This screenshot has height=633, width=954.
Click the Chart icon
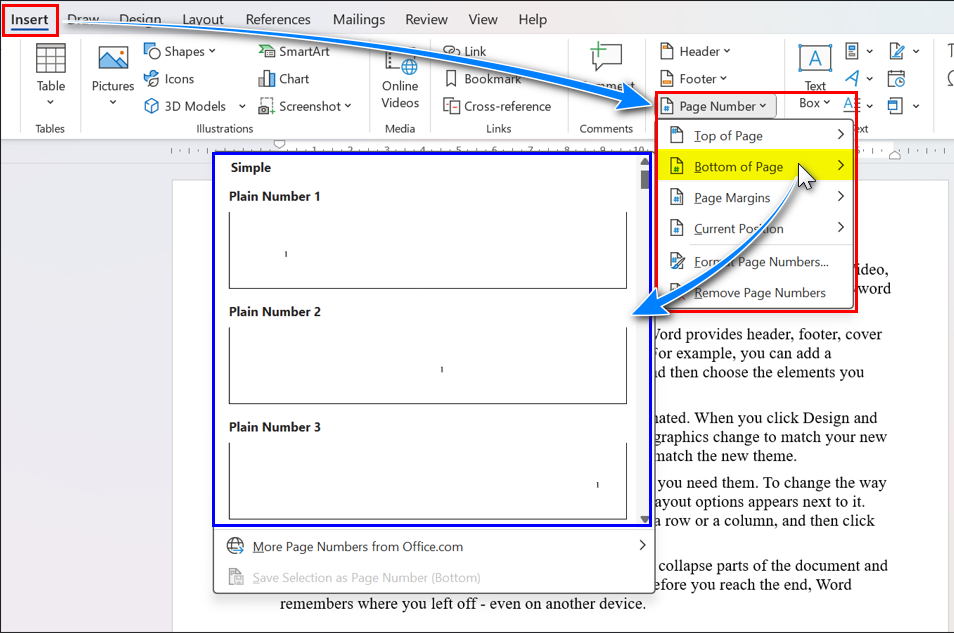click(x=284, y=79)
